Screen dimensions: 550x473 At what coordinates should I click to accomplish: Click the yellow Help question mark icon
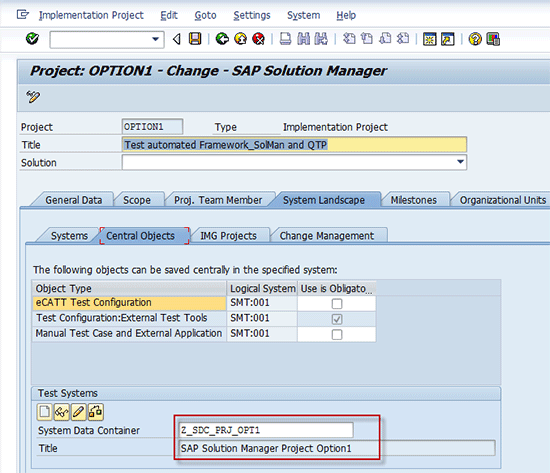click(x=475, y=39)
